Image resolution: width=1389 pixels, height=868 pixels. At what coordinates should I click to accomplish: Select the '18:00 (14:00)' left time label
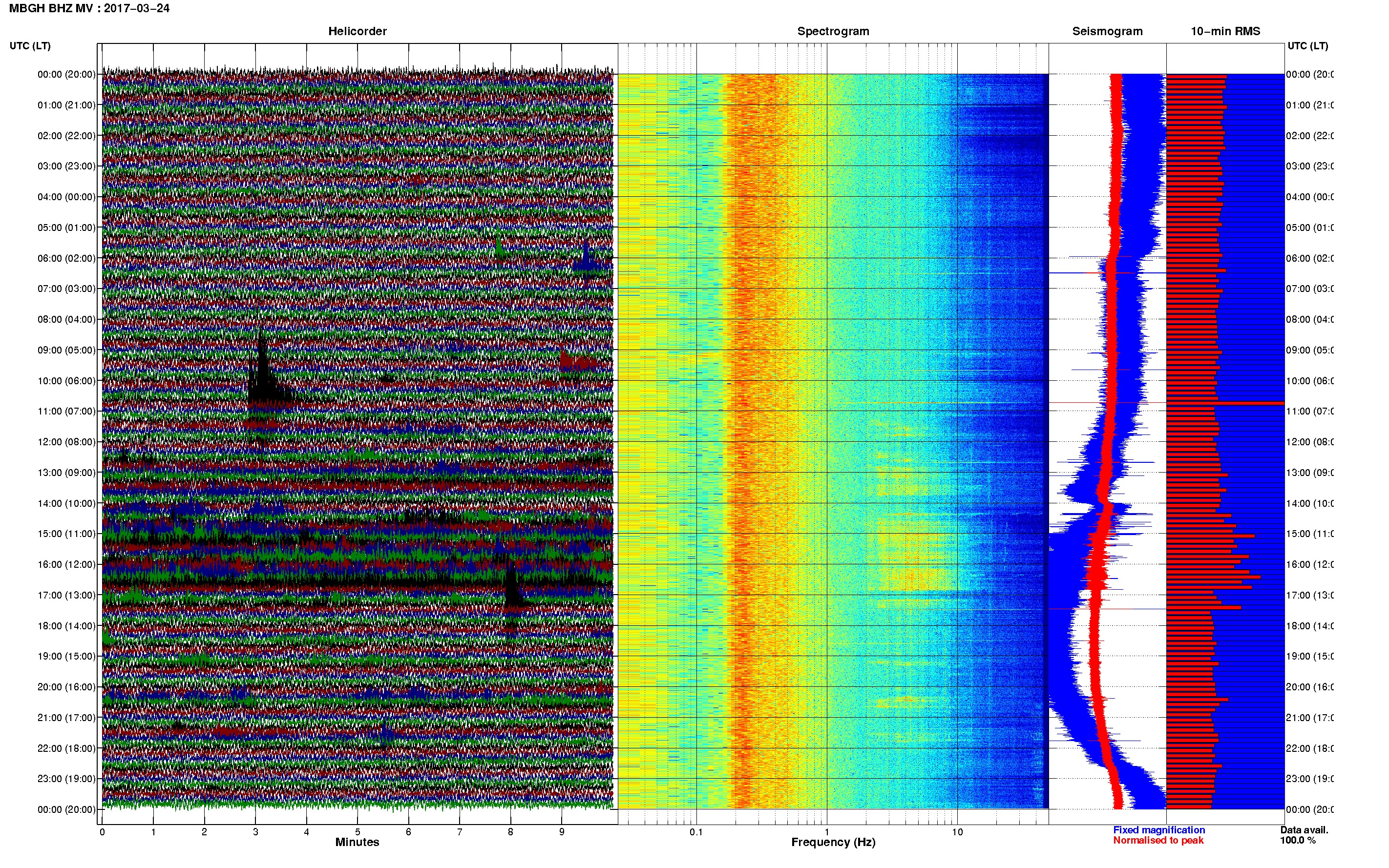pos(66,626)
